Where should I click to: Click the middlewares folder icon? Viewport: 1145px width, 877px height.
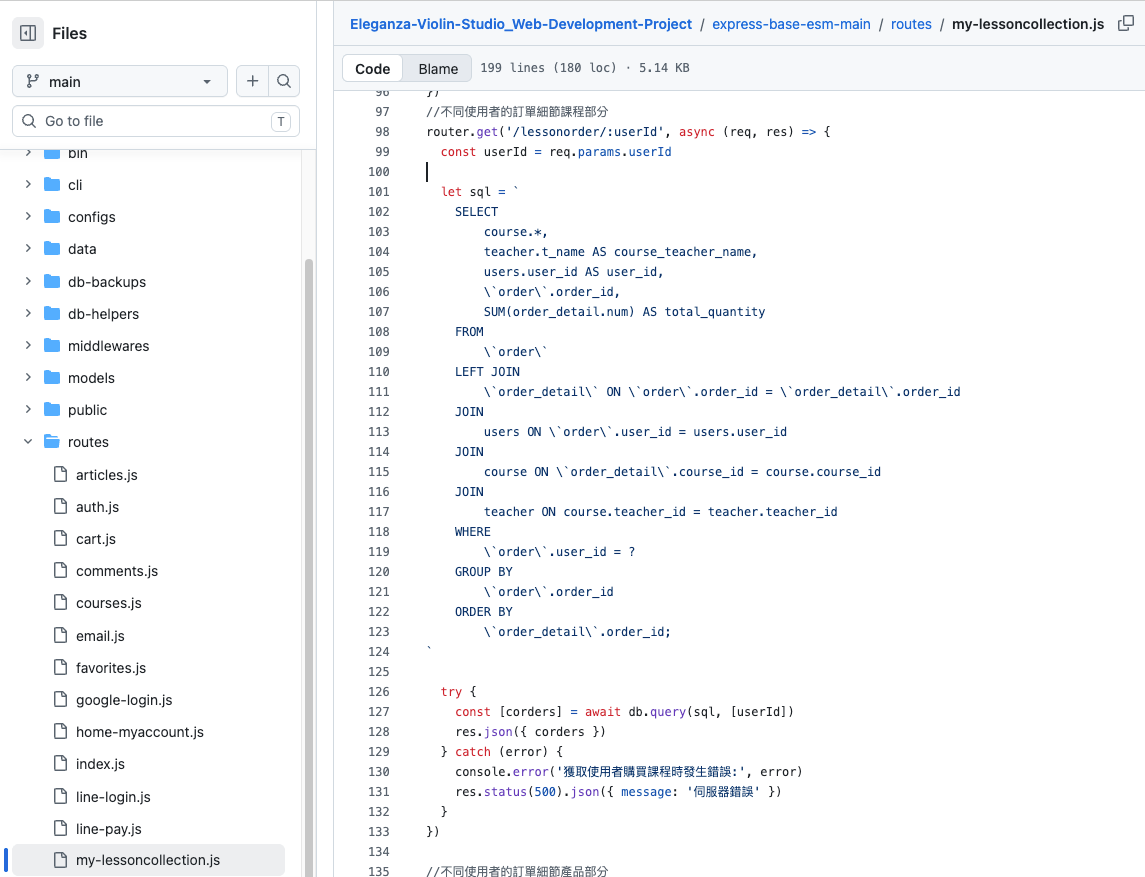(52, 346)
